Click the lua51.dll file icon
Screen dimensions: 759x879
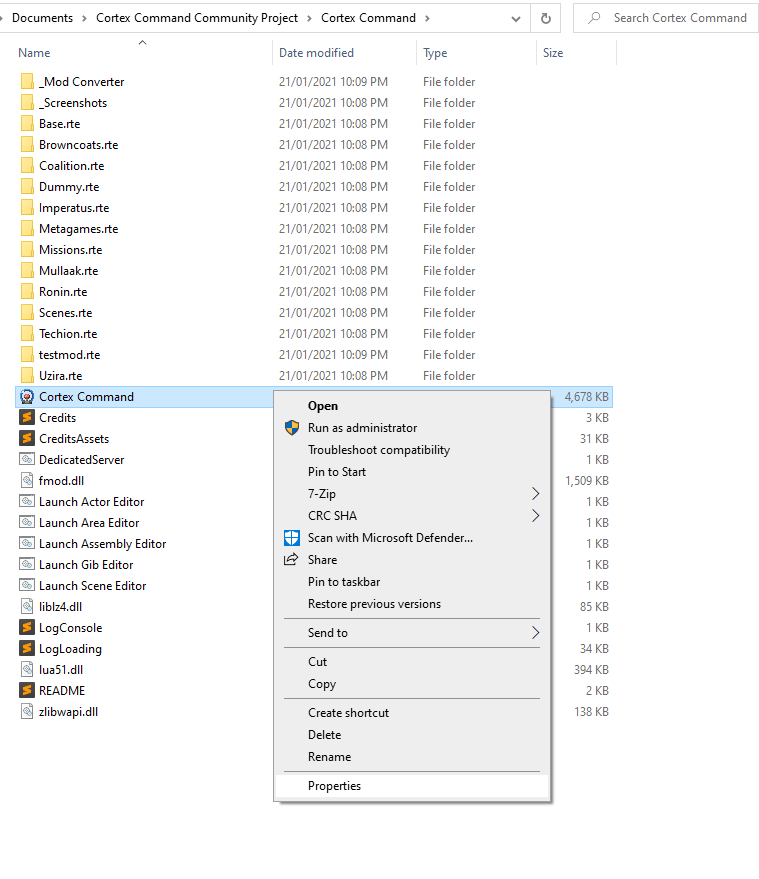(26, 669)
